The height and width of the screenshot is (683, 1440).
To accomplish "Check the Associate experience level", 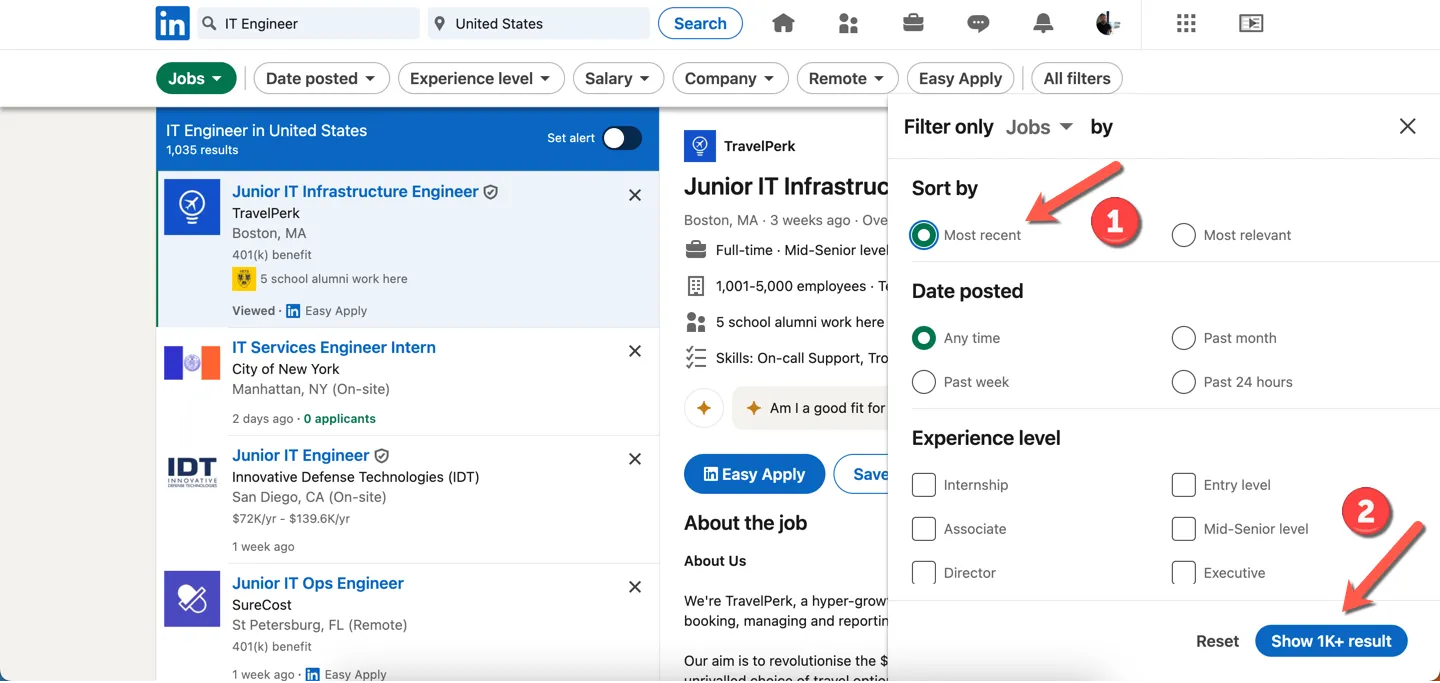I will (x=924, y=529).
